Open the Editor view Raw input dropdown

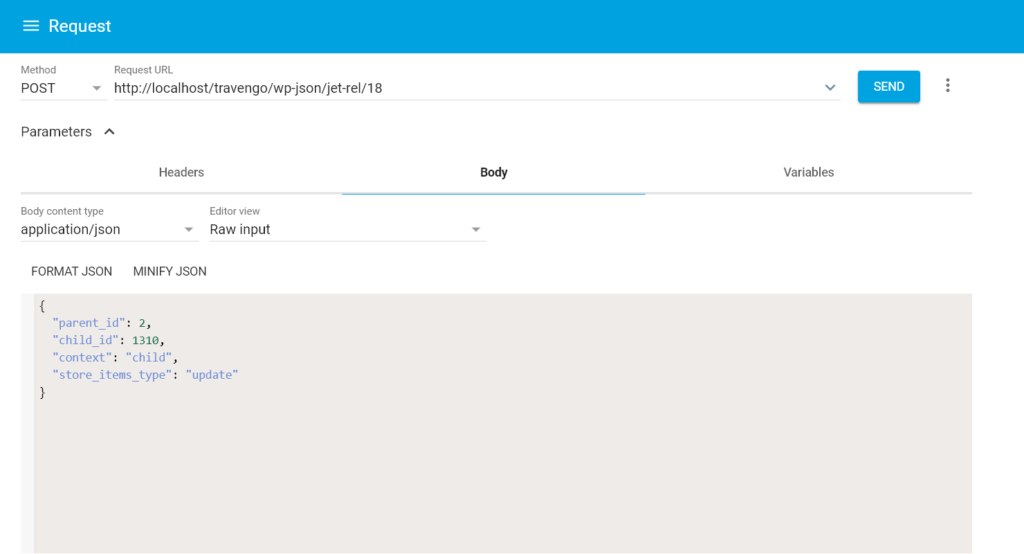tap(347, 229)
